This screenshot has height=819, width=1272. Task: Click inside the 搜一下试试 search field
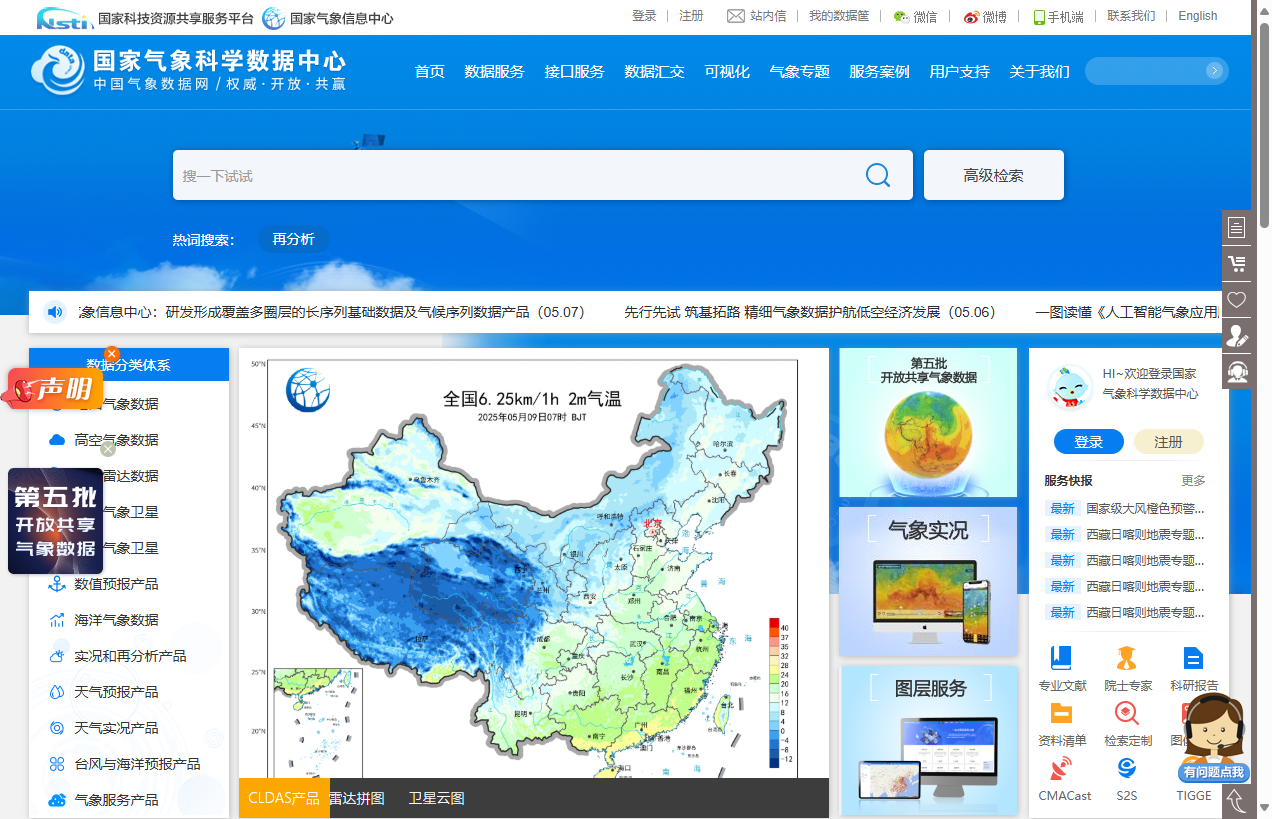click(500, 174)
